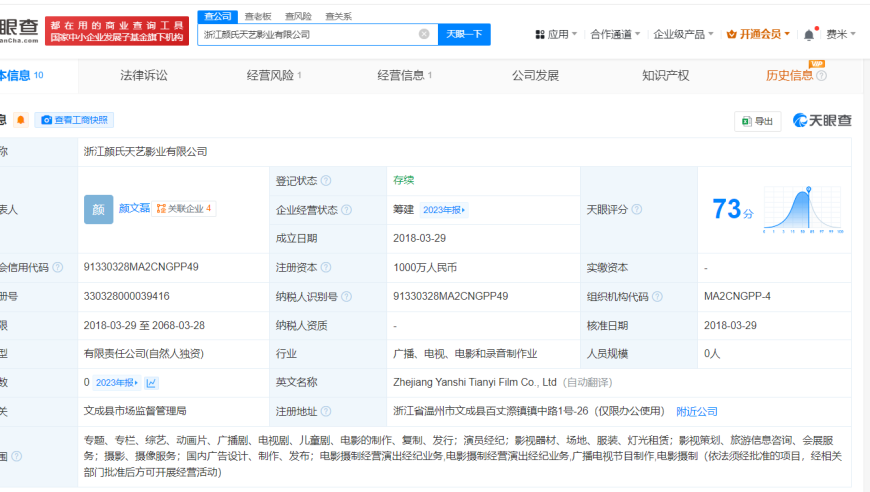
Task: Switch to the 法律诉讼 tab
Action: click(144, 75)
